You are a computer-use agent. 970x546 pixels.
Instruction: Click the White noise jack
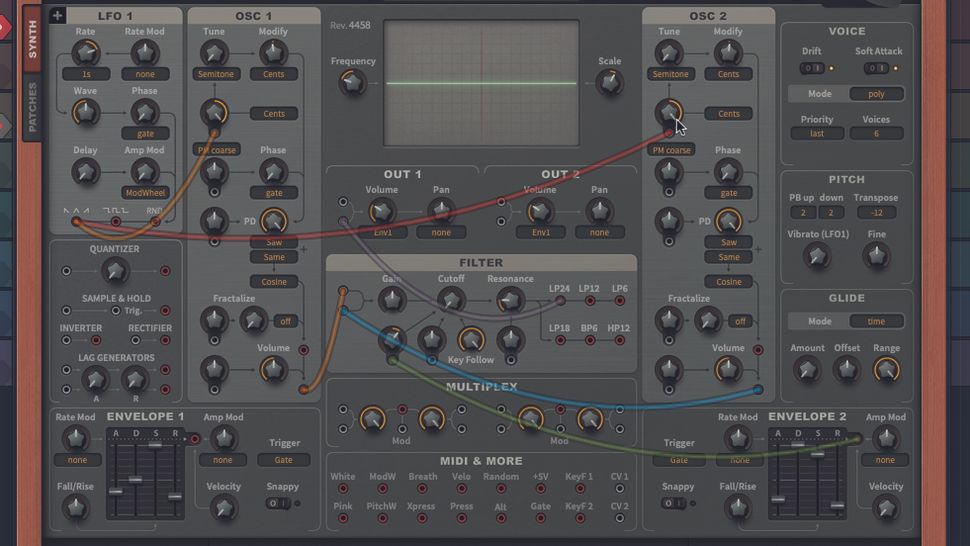[343, 488]
